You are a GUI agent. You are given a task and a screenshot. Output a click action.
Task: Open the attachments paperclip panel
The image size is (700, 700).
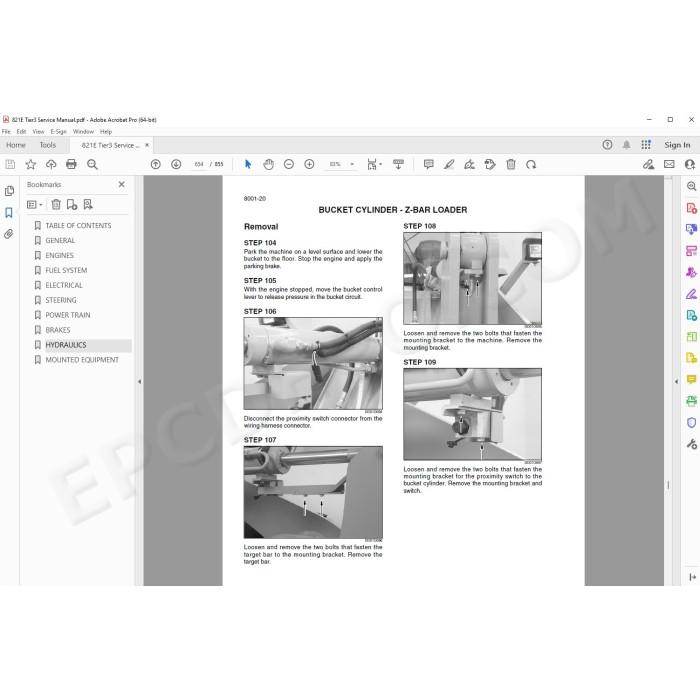[9, 234]
